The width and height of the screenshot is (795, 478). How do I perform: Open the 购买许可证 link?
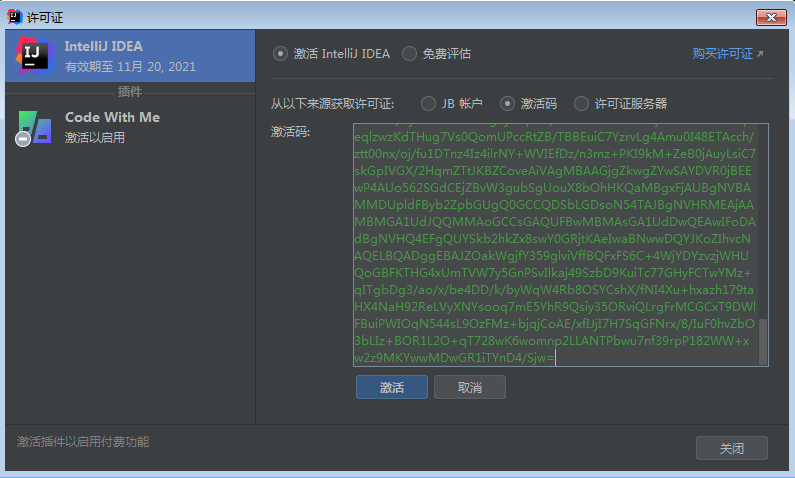(x=728, y=54)
